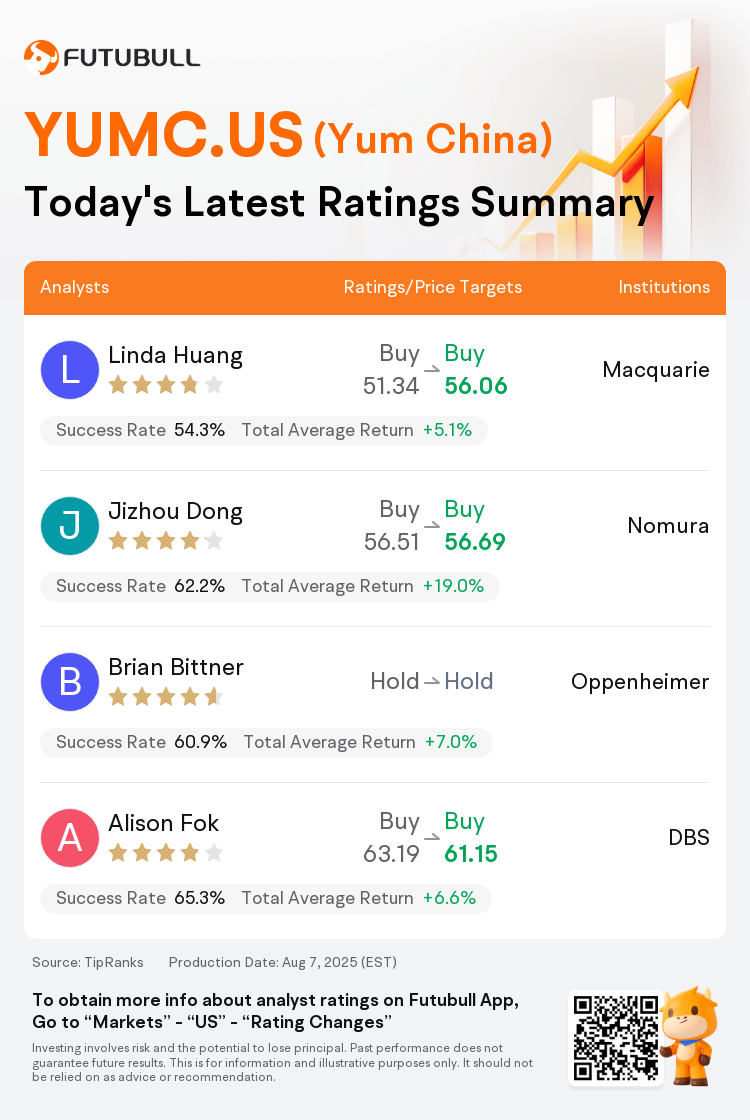Click Linda Huang's star rating

click(166, 386)
